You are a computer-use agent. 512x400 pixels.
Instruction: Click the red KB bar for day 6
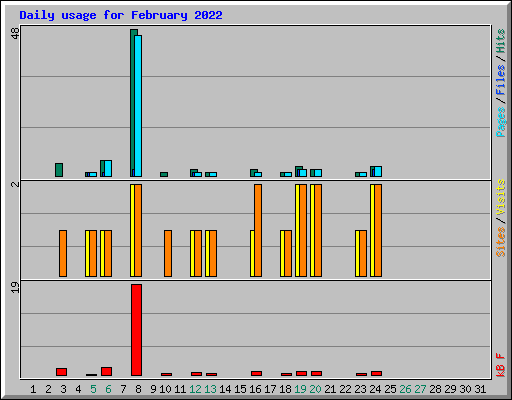click(106, 371)
